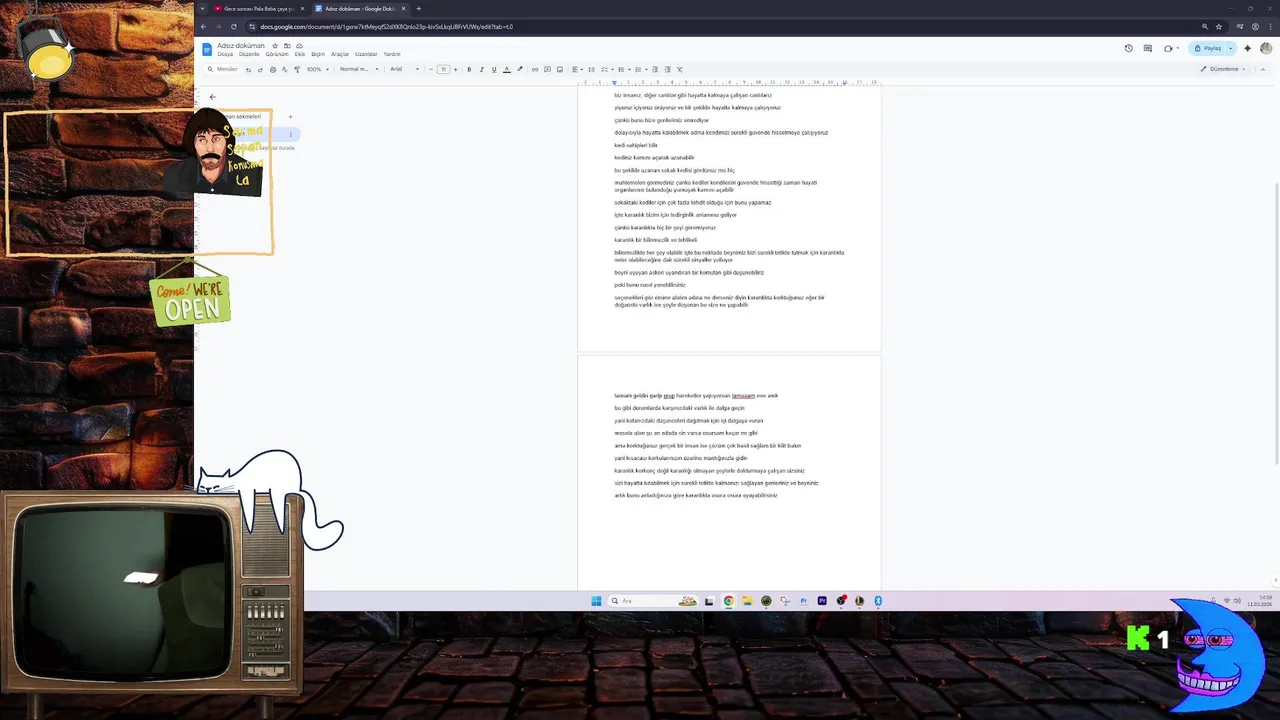
Task: Click the redo icon in Docs toolbar
Action: point(260,69)
